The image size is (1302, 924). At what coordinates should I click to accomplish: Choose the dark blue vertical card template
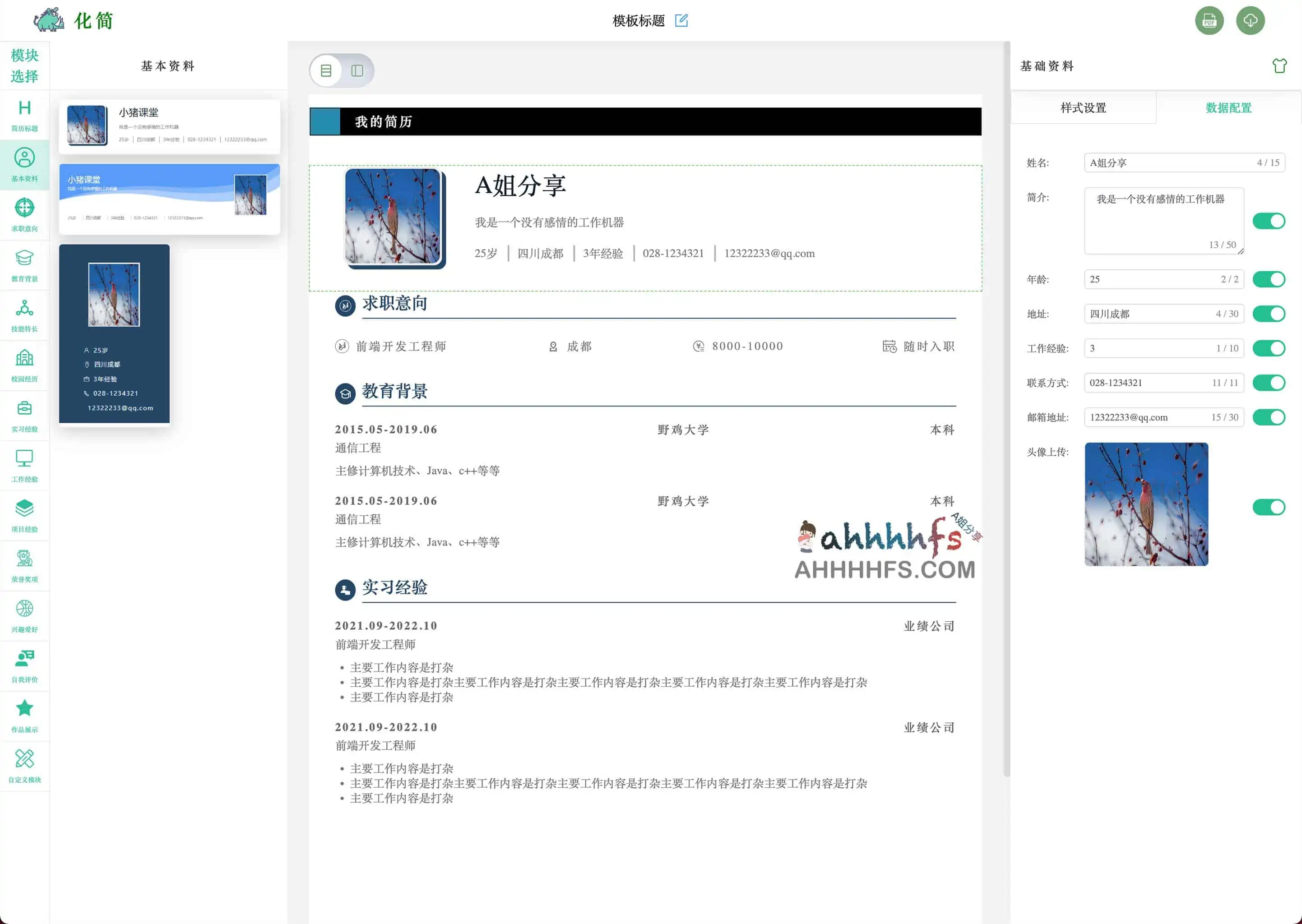(114, 334)
